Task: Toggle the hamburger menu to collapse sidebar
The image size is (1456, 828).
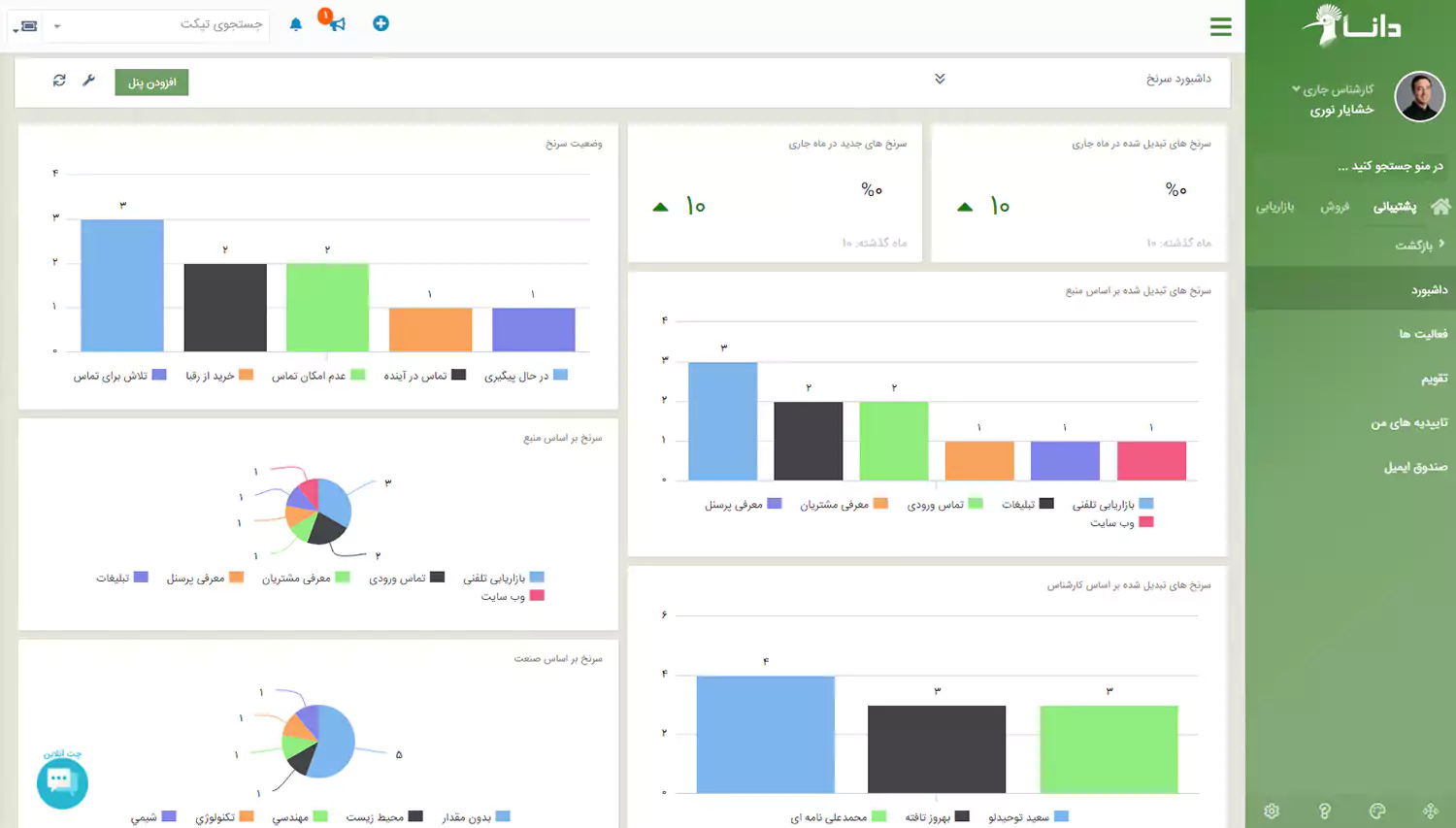Action: tap(1220, 27)
